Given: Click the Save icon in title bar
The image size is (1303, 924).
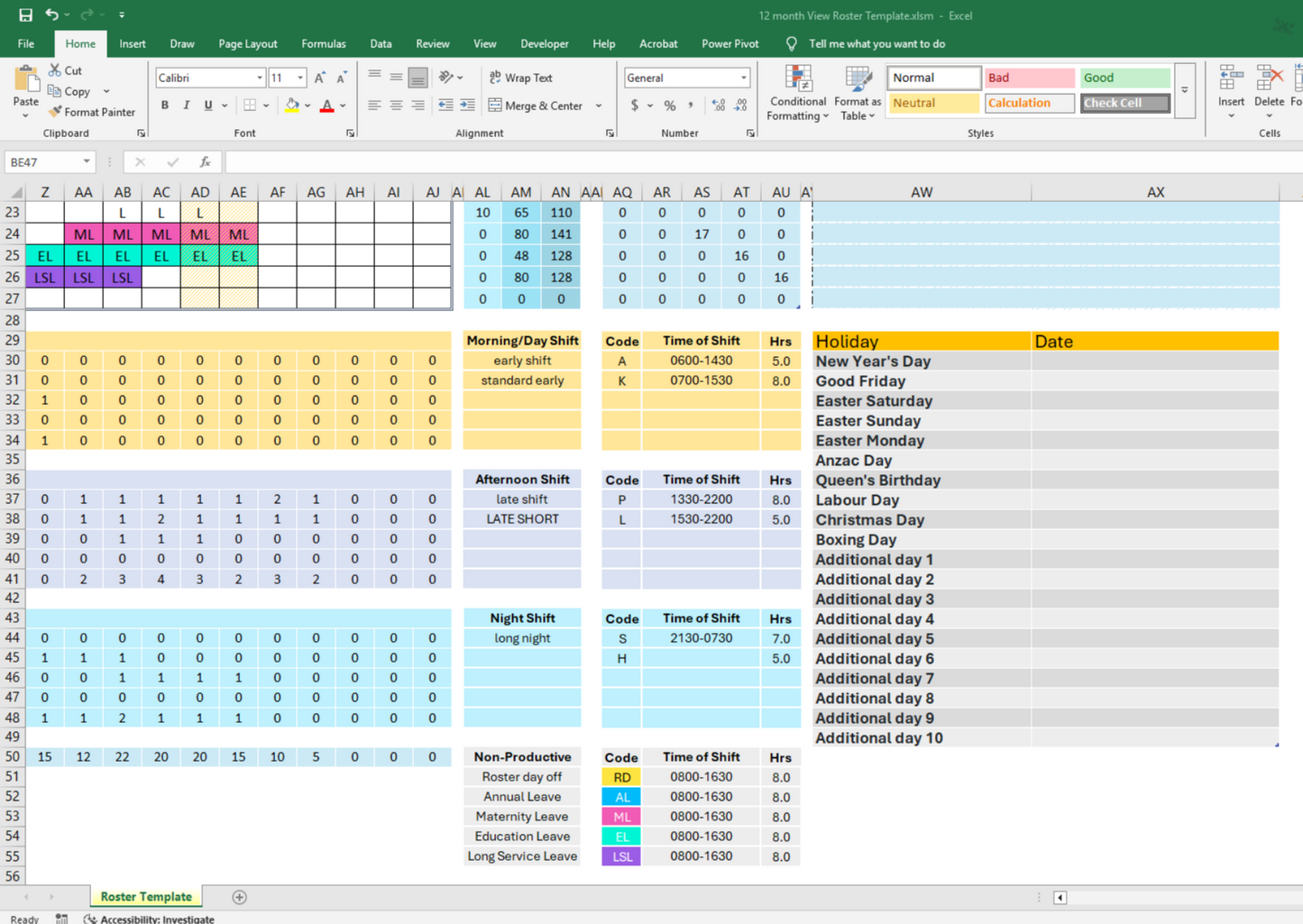Looking at the screenshot, I should click(x=25, y=15).
